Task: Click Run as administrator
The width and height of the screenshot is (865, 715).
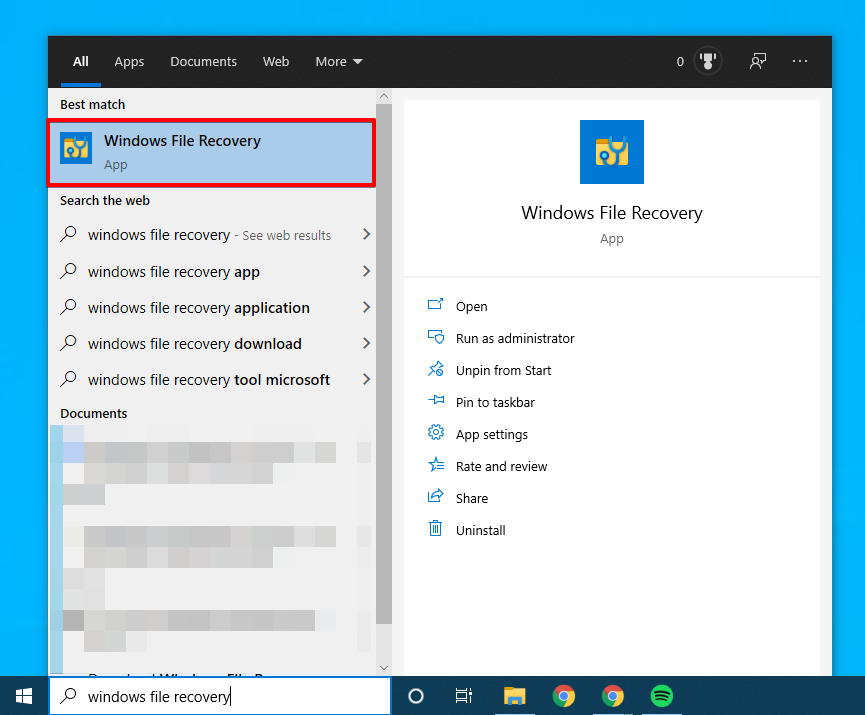Action: (515, 338)
